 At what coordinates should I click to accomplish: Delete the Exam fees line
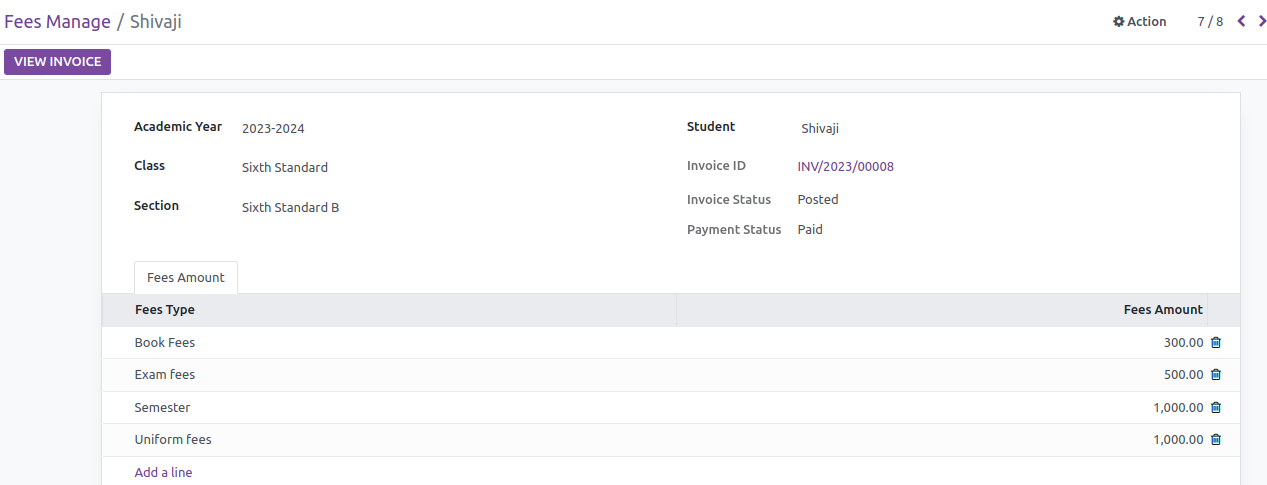tap(1216, 375)
